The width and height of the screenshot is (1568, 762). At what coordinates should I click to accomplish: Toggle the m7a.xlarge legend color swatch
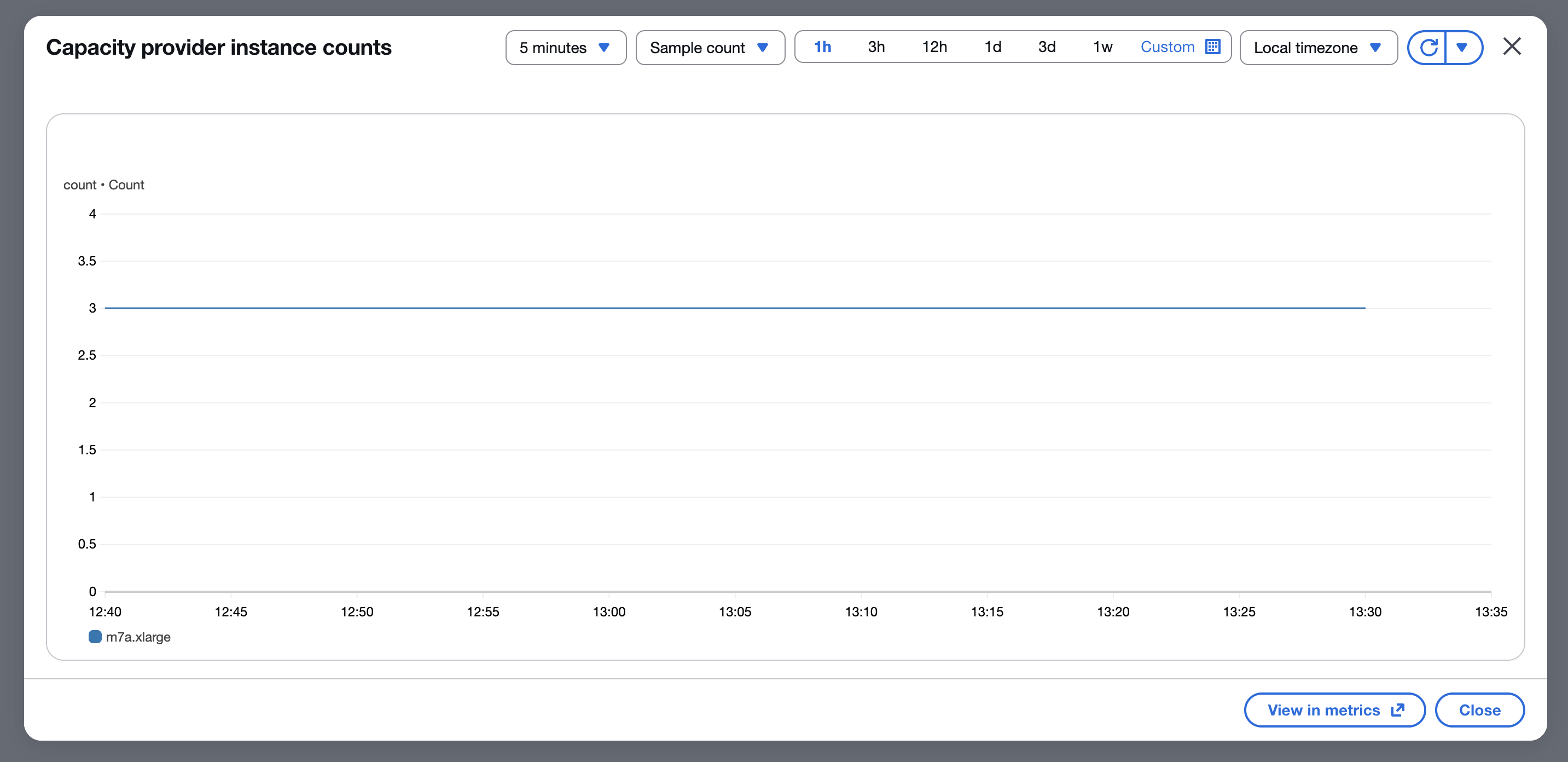coord(95,637)
